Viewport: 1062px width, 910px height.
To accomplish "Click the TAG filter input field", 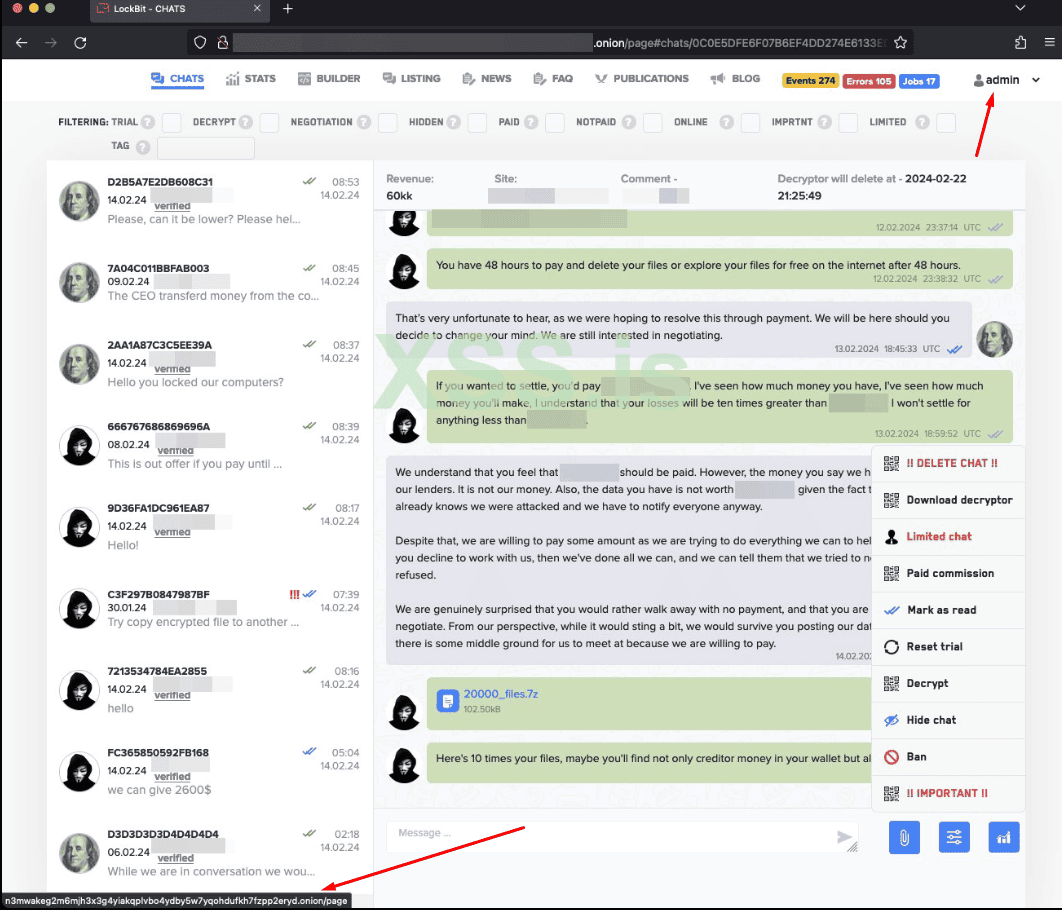I will pyautogui.click(x=206, y=147).
